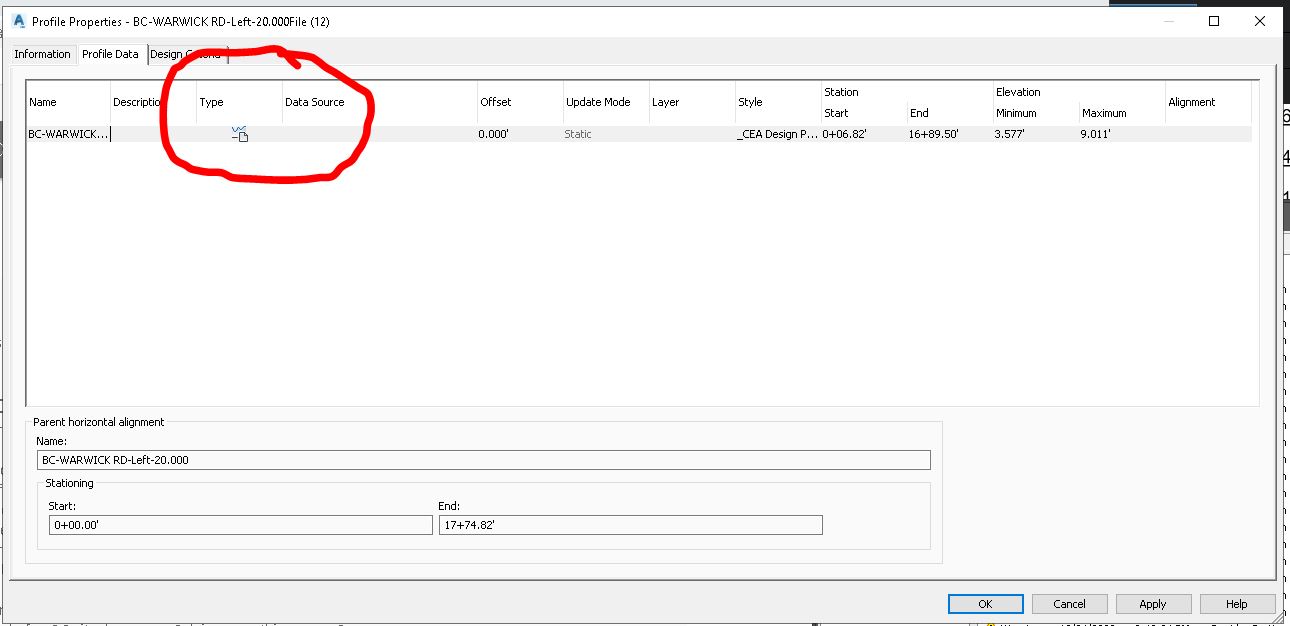Select the Profile Data tab
The width and height of the screenshot is (1290, 626).
[x=110, y=54]
